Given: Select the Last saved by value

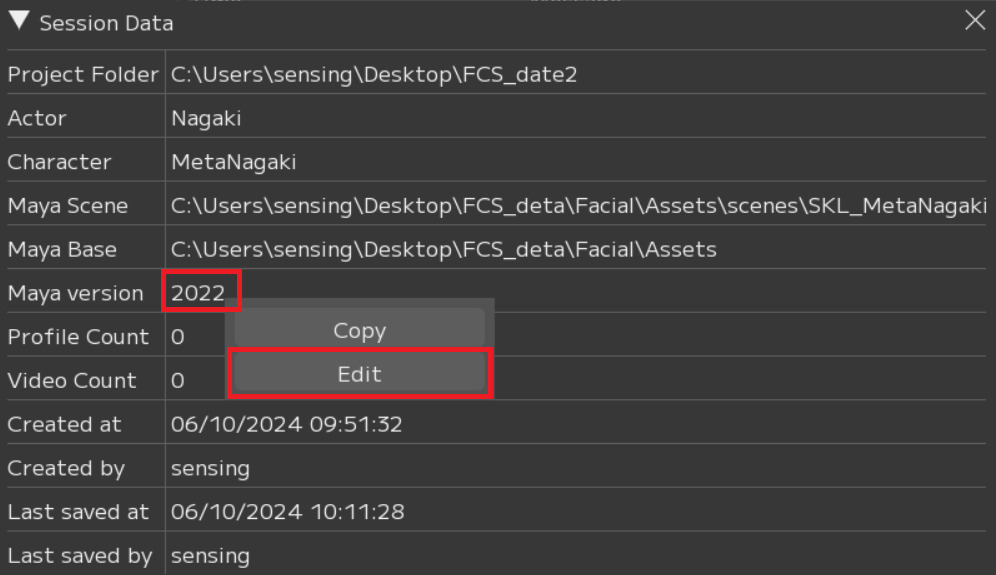Looking at the screenshot, I should (210, 556).
